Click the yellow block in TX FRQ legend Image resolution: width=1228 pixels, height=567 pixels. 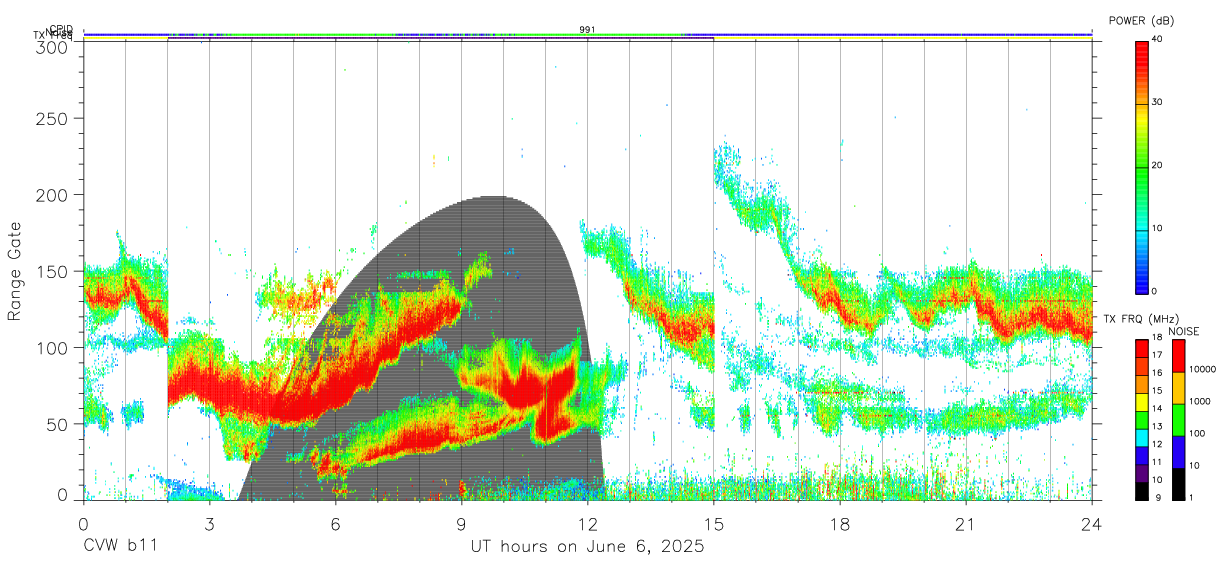(1142, 404)
